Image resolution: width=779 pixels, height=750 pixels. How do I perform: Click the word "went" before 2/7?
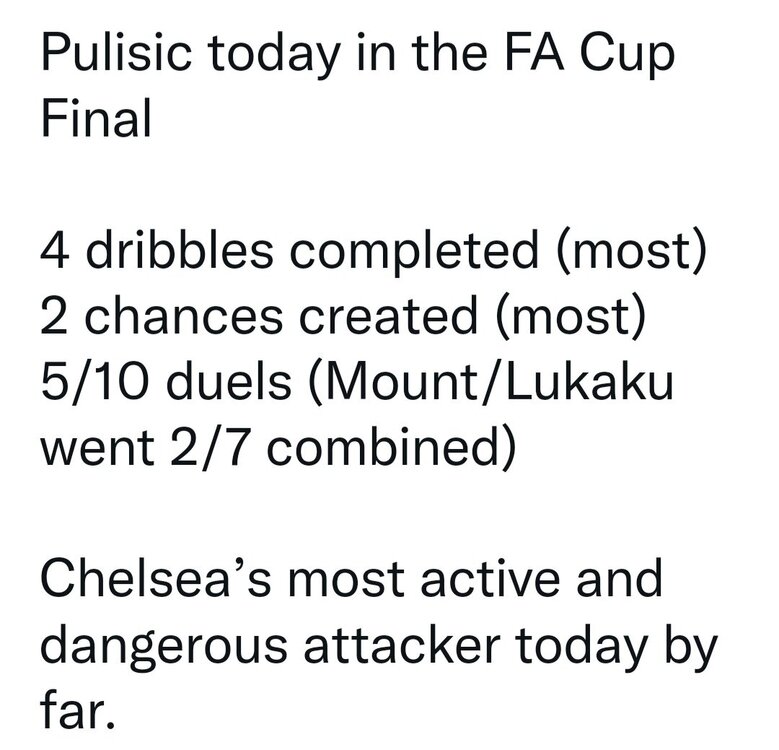tap(97, 447)
